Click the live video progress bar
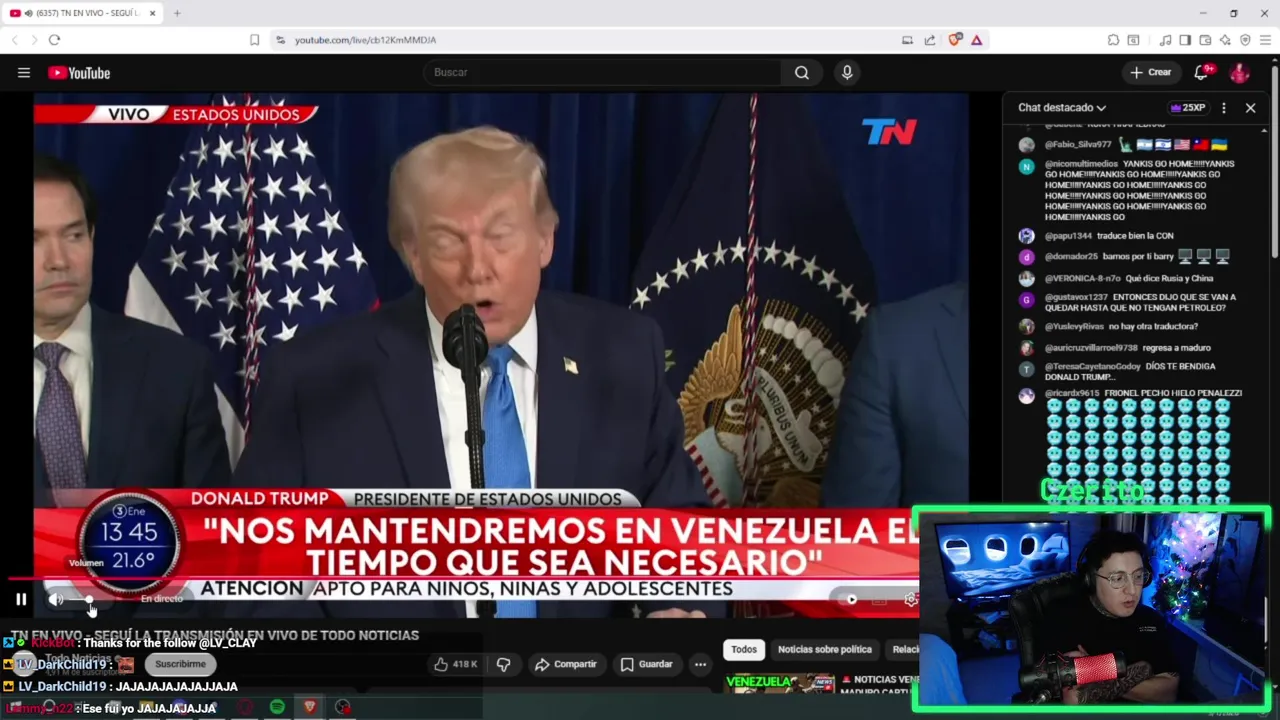 [x=465, y=578]
